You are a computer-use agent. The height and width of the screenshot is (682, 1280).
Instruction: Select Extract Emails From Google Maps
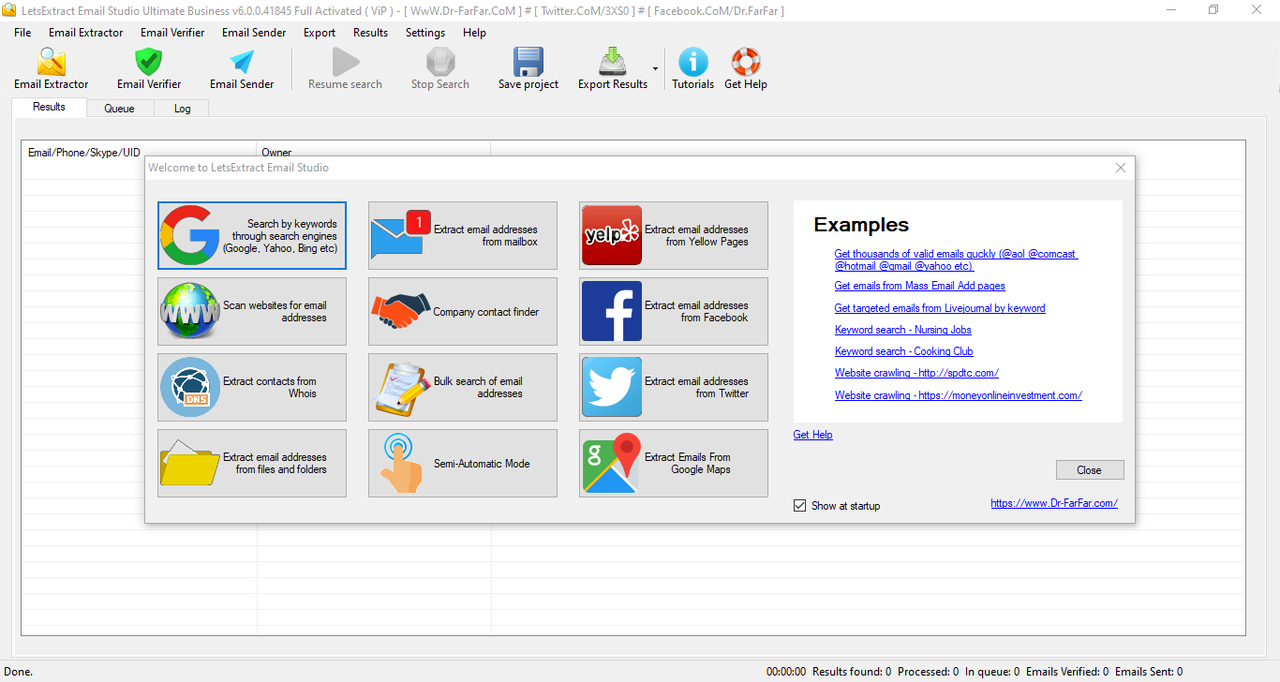click(x=674, y=464)
